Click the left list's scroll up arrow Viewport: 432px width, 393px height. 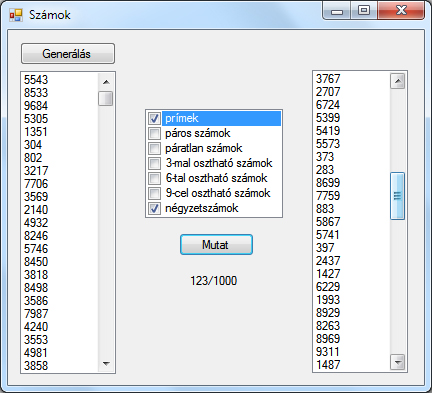(x=106, y=82)
